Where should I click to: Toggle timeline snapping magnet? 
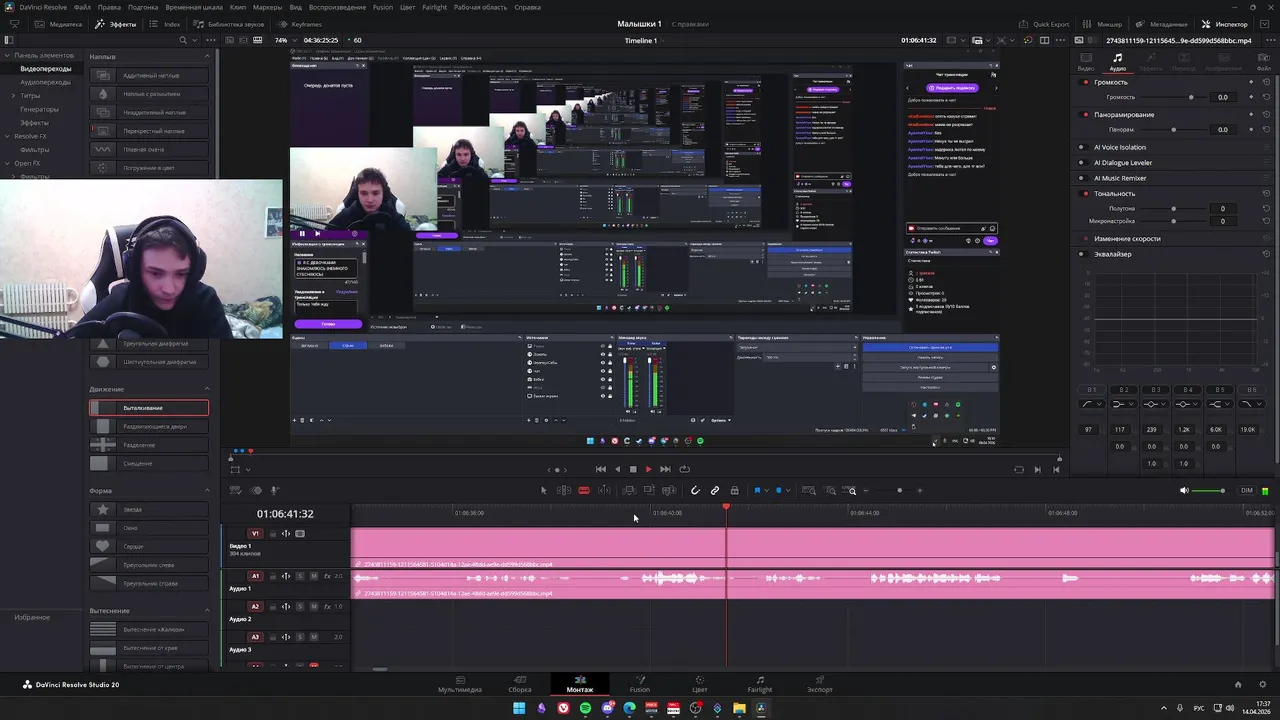tap(695, 491)
